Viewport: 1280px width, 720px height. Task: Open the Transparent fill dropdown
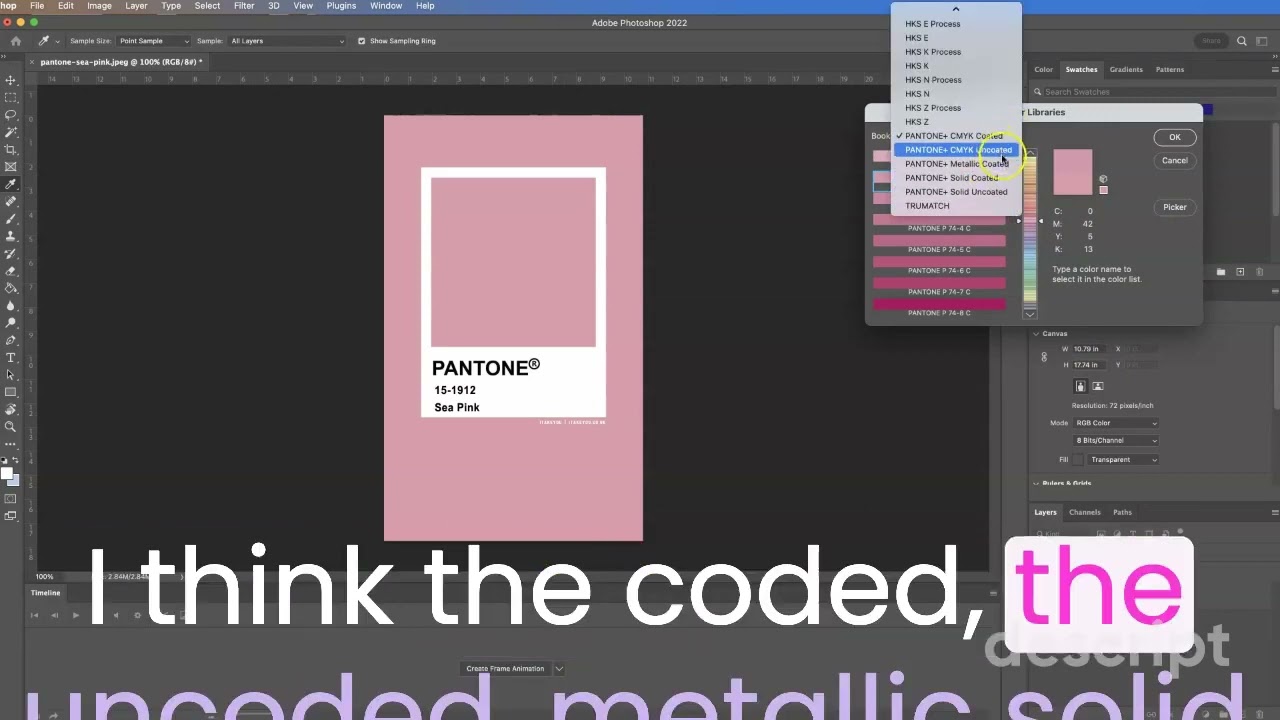(x=1124, y=460)
